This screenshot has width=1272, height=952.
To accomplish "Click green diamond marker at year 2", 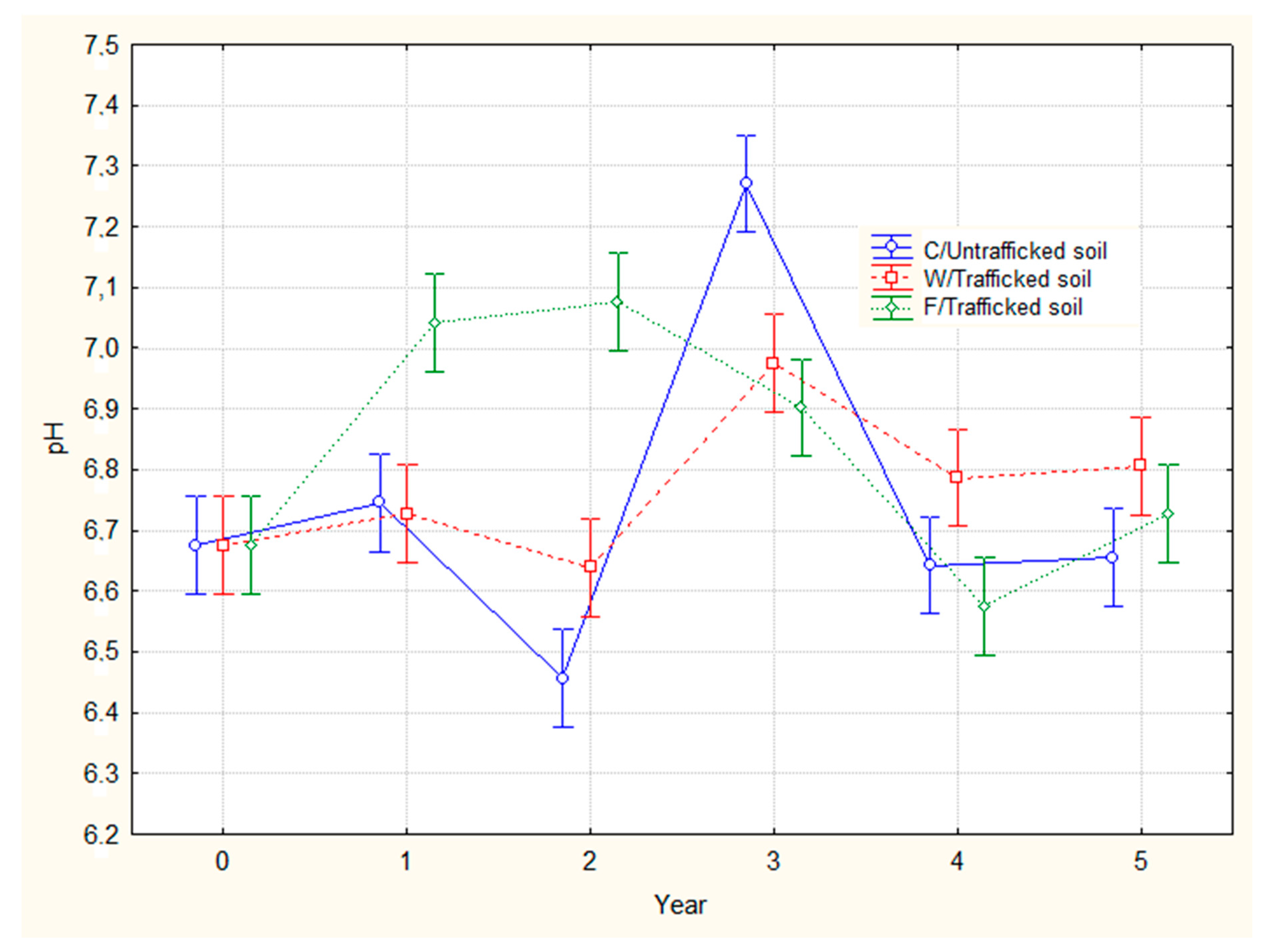I will [x=617, y=302].
